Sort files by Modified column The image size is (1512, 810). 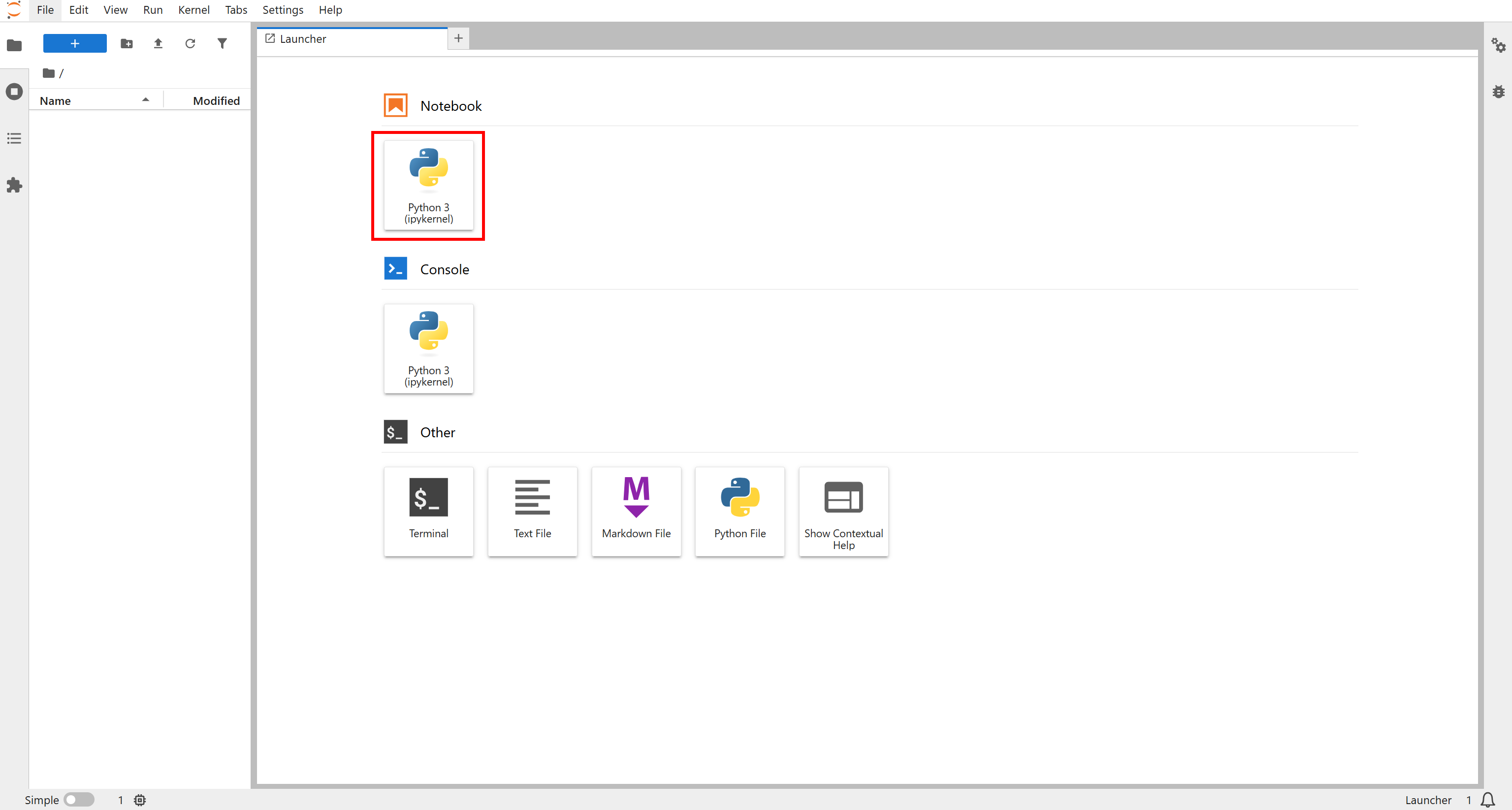(x=216, y=100)
